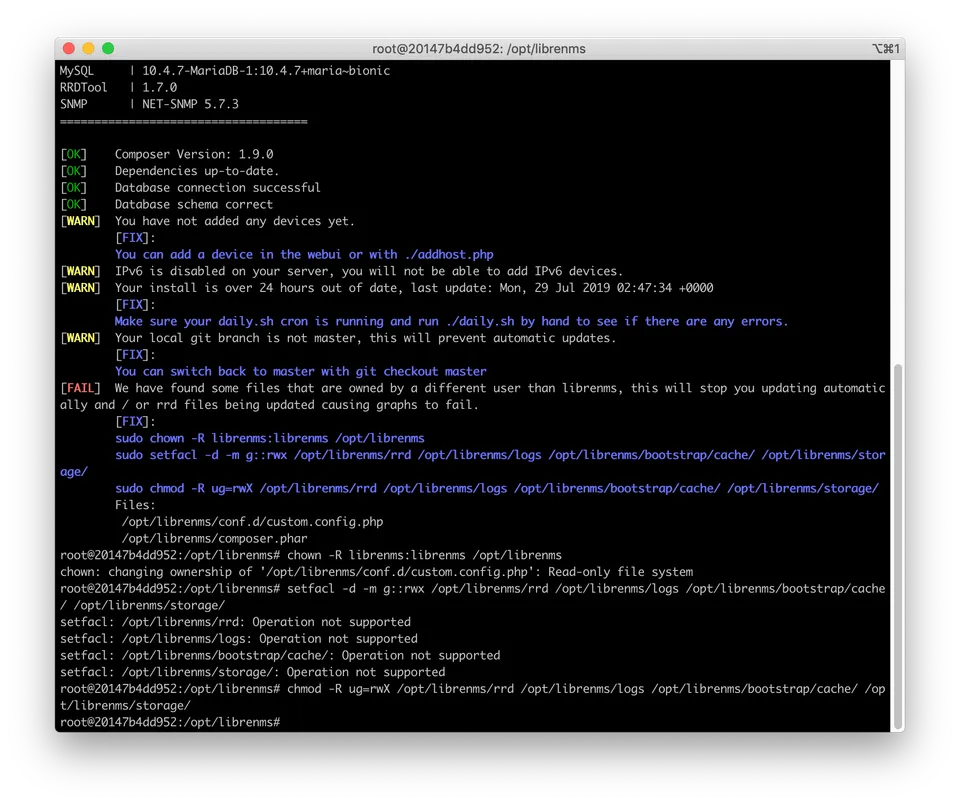960x805 pixels.
Task: Click the SNMP NET-SNMP 5.7.3 line
Action: pyautogui.click(x=149, y=104)
